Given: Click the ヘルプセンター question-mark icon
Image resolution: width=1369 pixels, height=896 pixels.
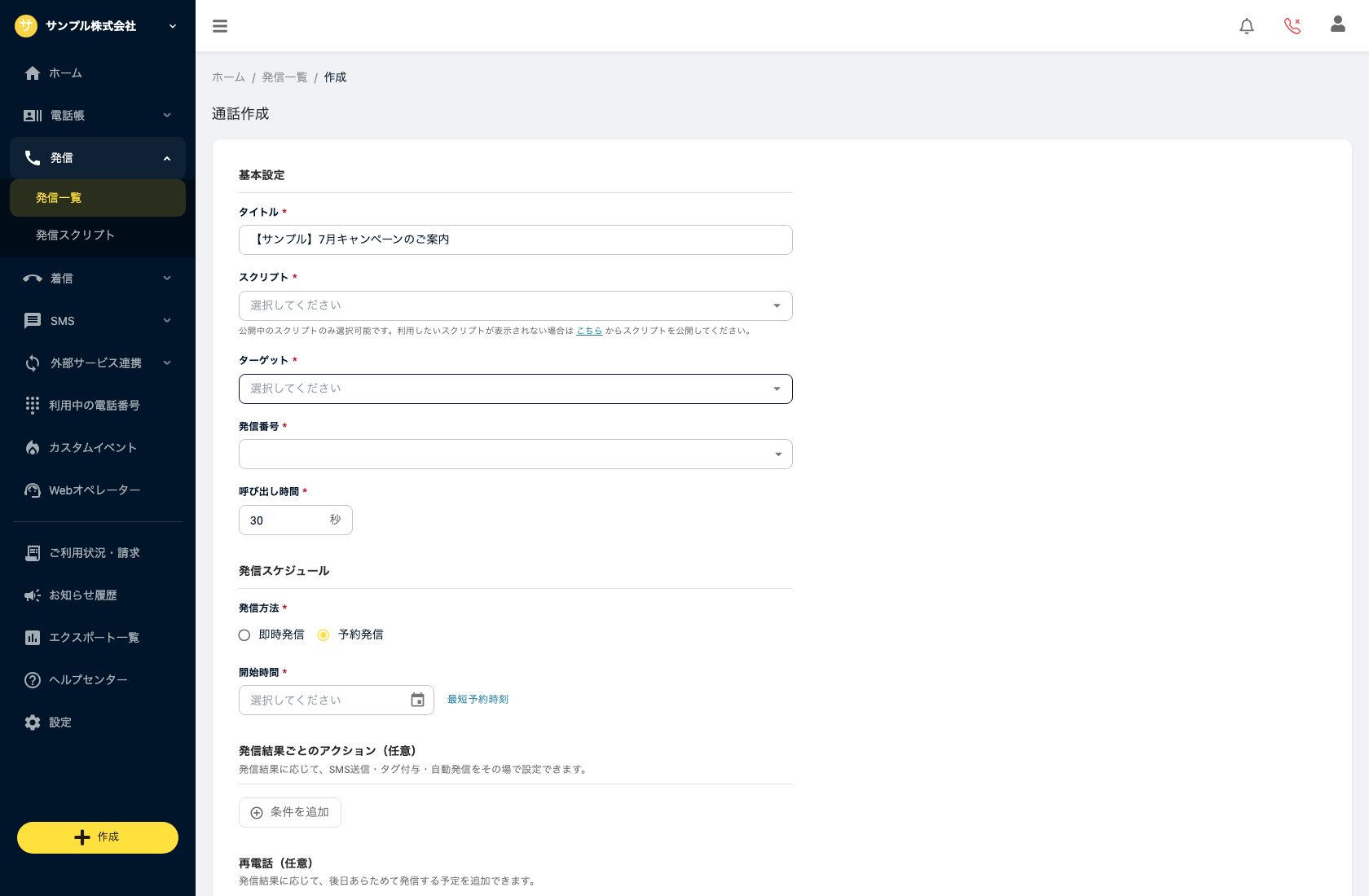Looking at the screenshot, I should (x=33, y=680).
